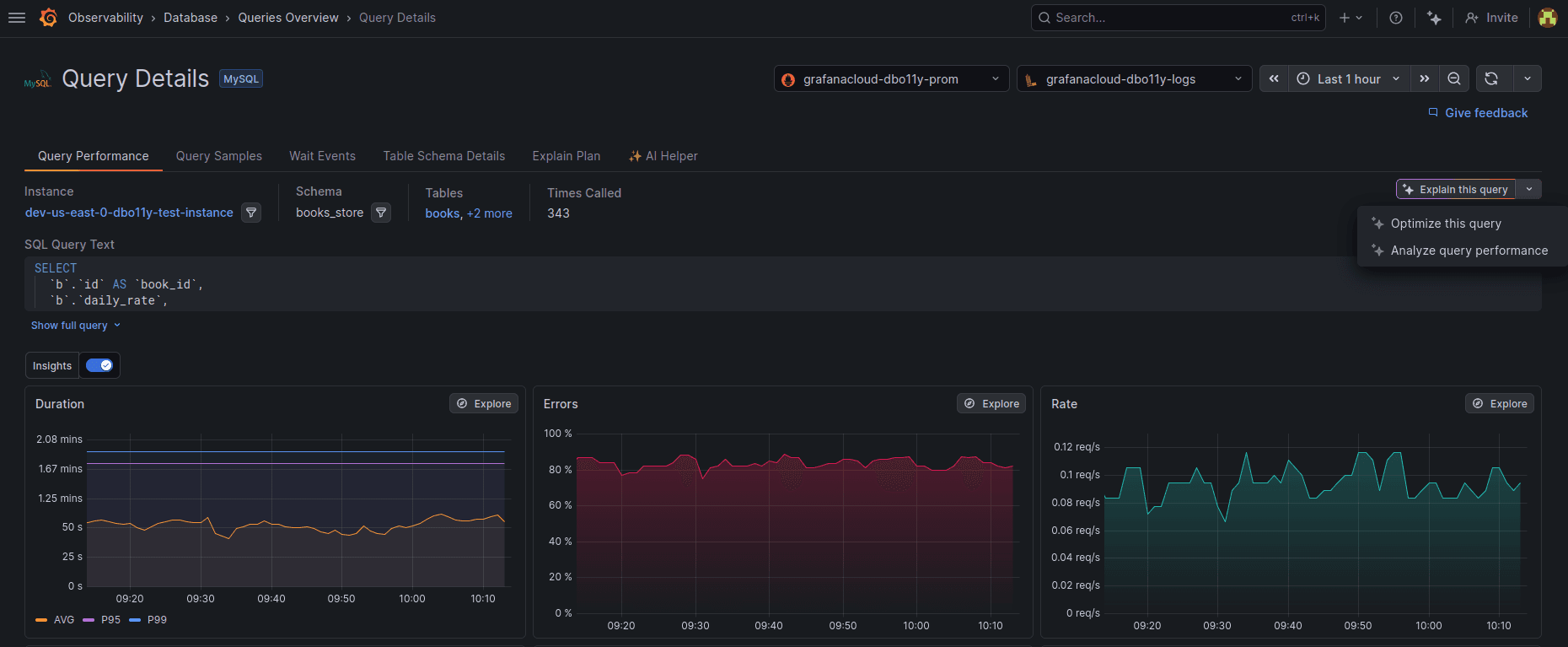Go to Queries Overview breadcrumb
The height and width of the screenshot is (647, 1568).
[x=288, y=18]
